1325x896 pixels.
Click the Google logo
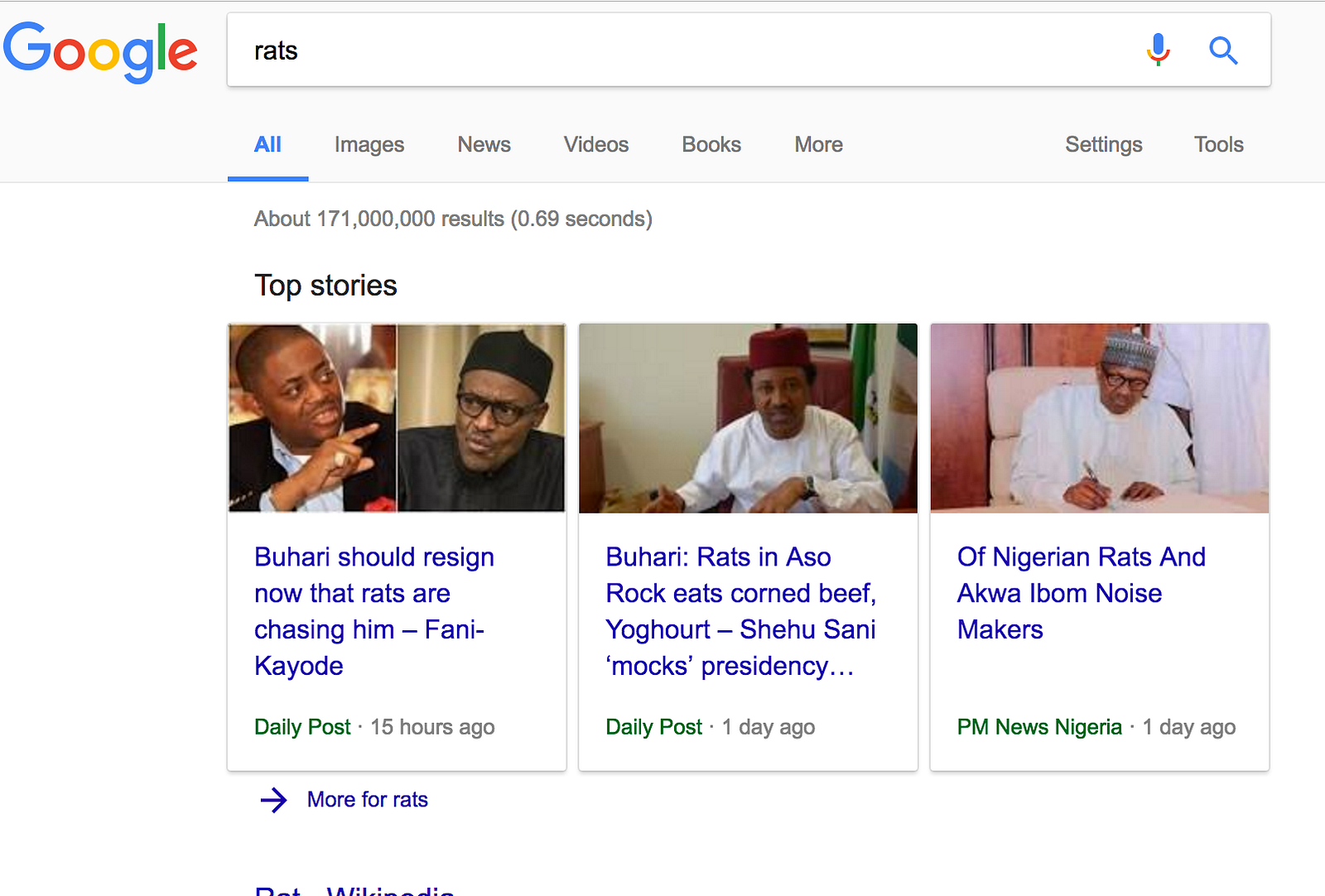click(100, 51)
